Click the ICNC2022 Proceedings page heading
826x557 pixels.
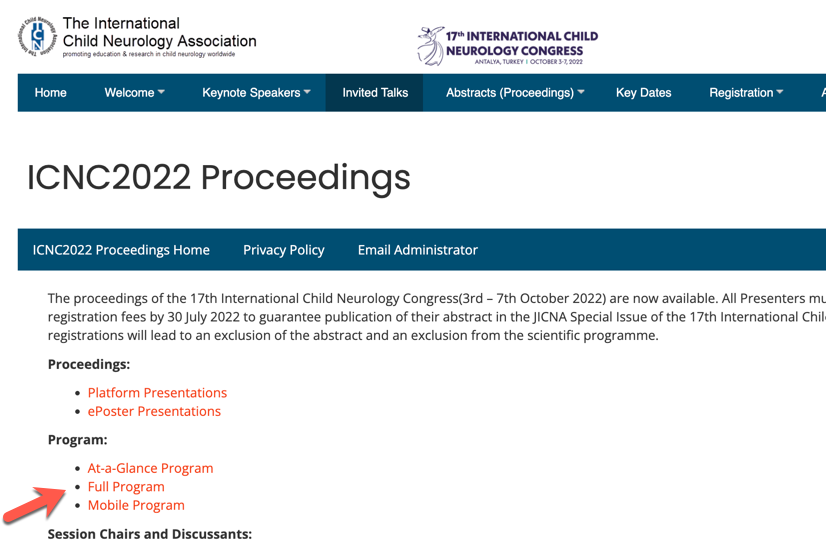click(219, 177)
